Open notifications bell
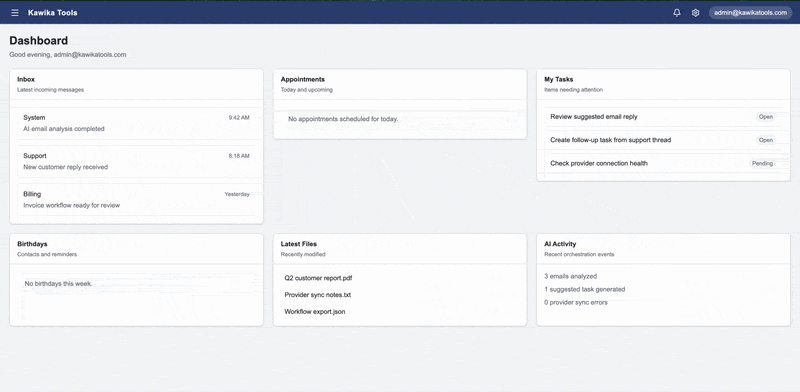This screenshot has width=800, height=392. (677, 13)
